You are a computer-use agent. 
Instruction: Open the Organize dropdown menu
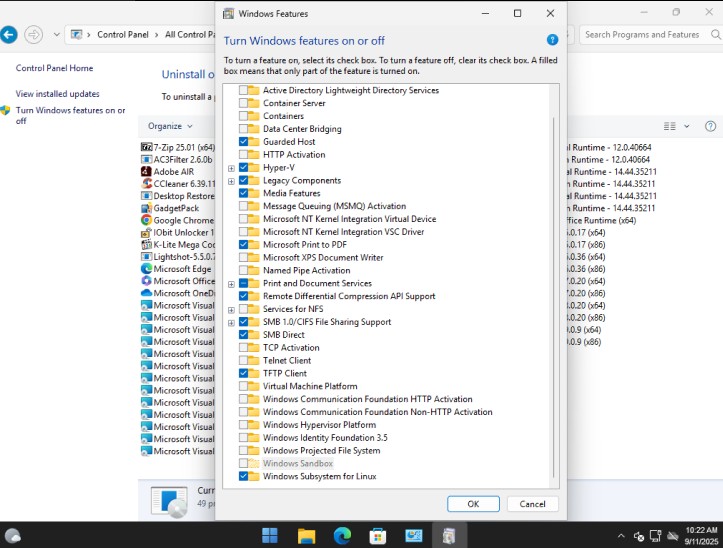(x=170, y=126)
